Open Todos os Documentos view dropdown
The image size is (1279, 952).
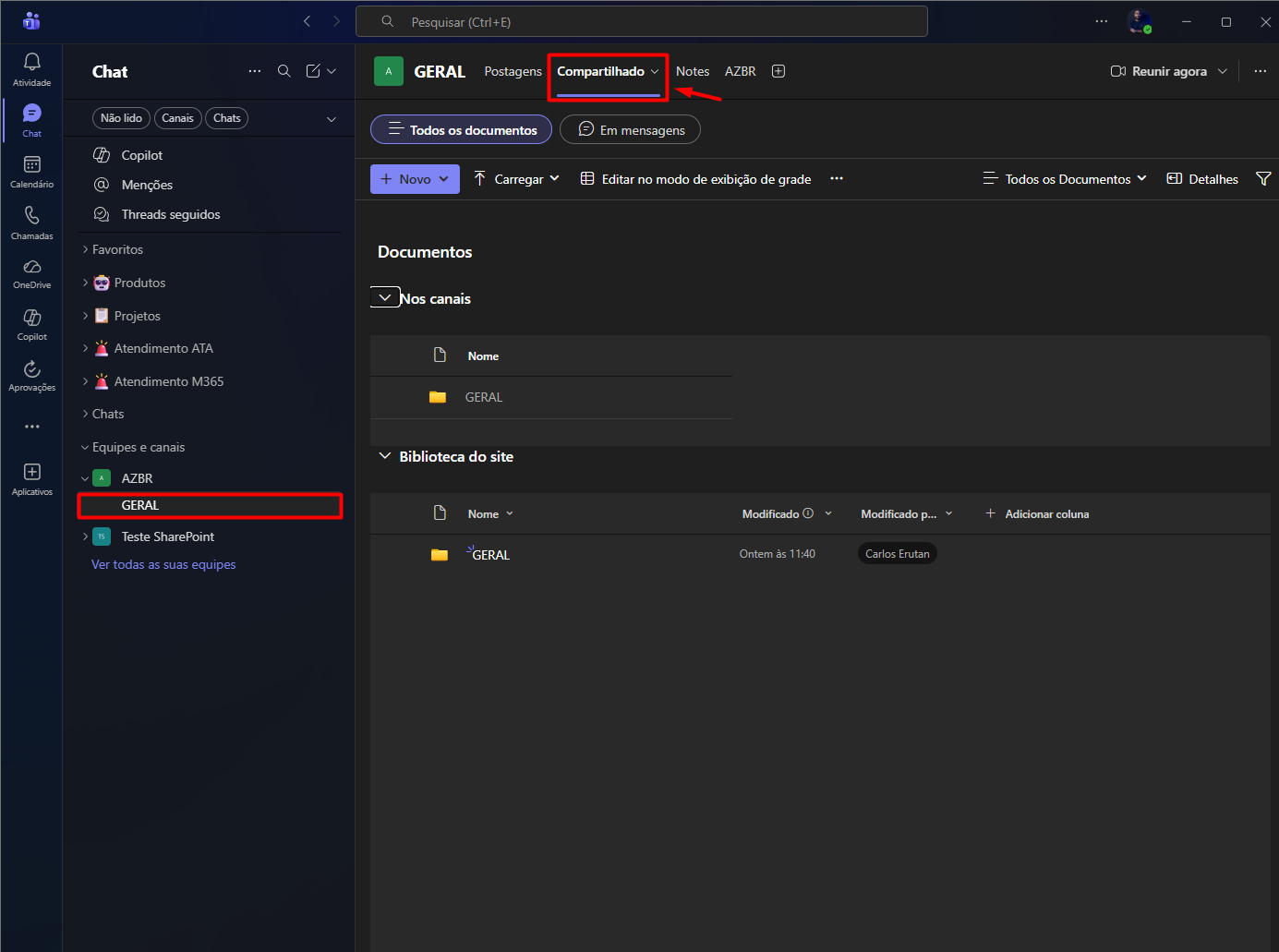click(1066, 179)
